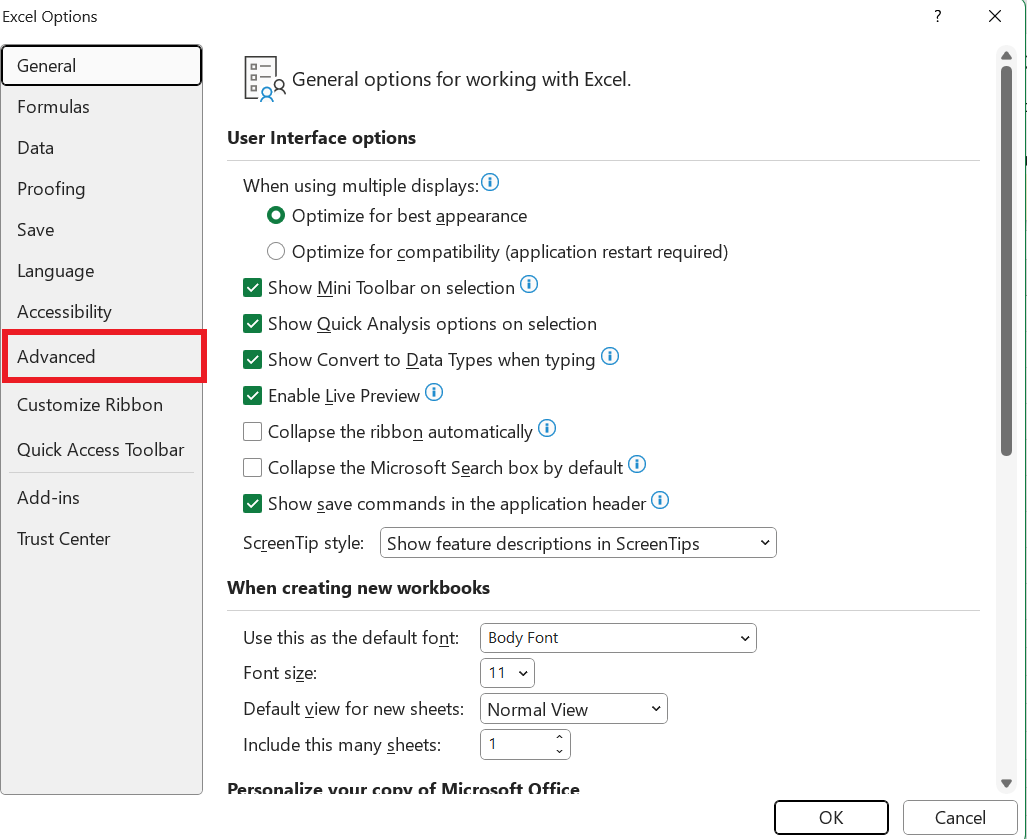Uncheck Show Quick Analysis options on selection
The height and width of the screenshot is (839, 1027).
tap(252, 323)
